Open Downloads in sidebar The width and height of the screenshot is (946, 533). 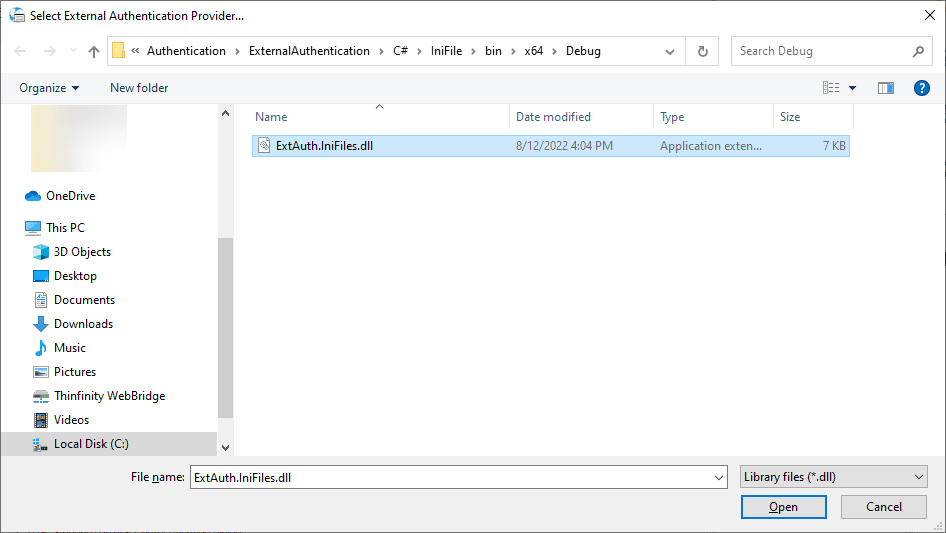[x=83, y=324]
